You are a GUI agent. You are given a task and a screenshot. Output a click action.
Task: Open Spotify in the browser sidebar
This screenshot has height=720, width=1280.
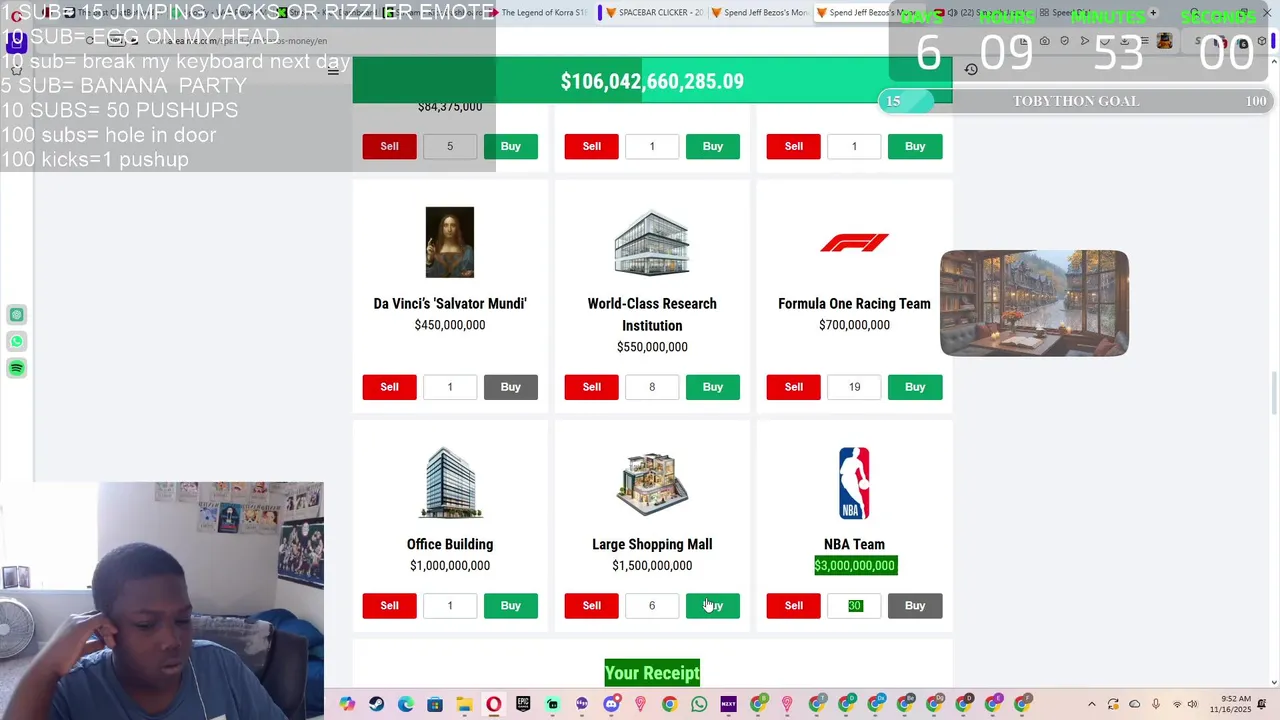16,369
